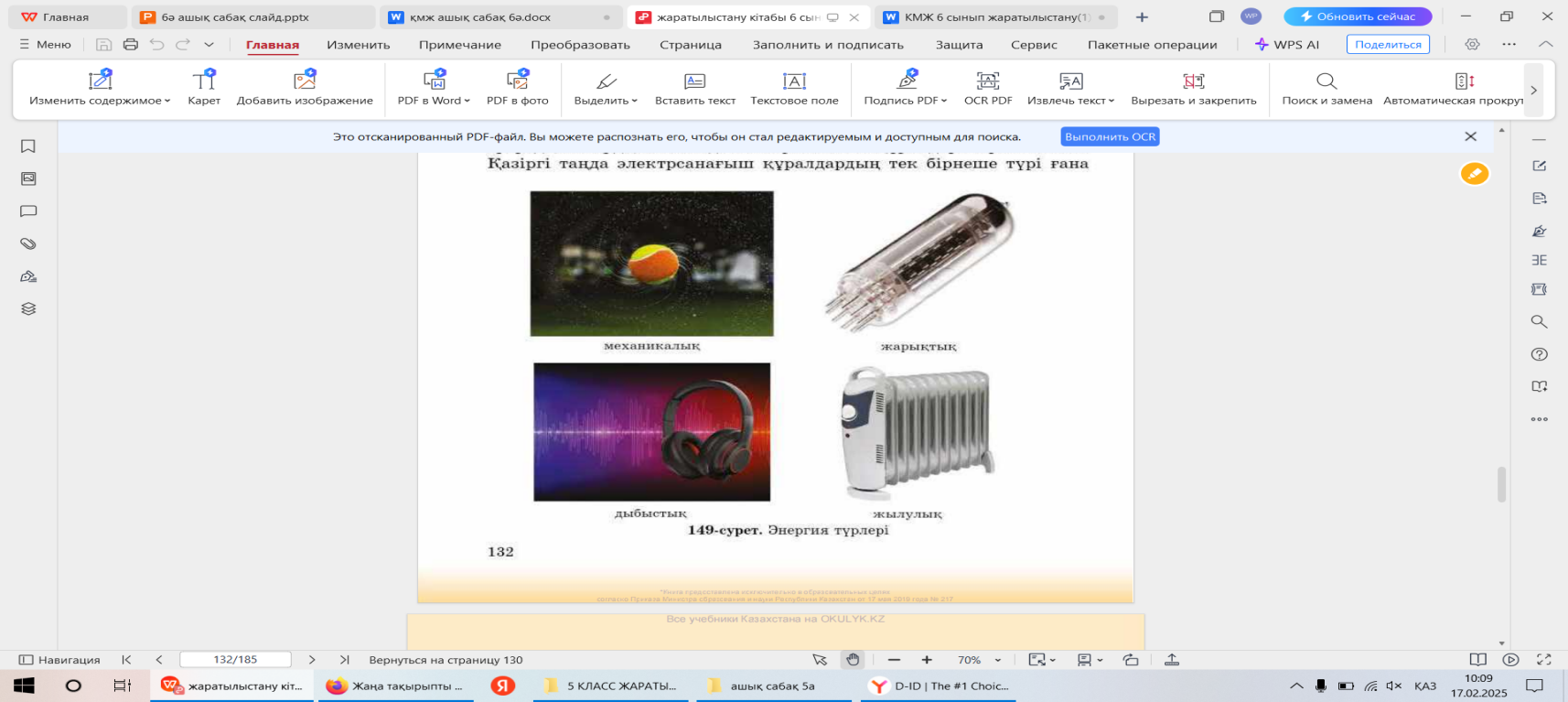This screenshot has width=1568, height=702.
Task: Activate the Highlight tool
Action: [x=606, y=89]
